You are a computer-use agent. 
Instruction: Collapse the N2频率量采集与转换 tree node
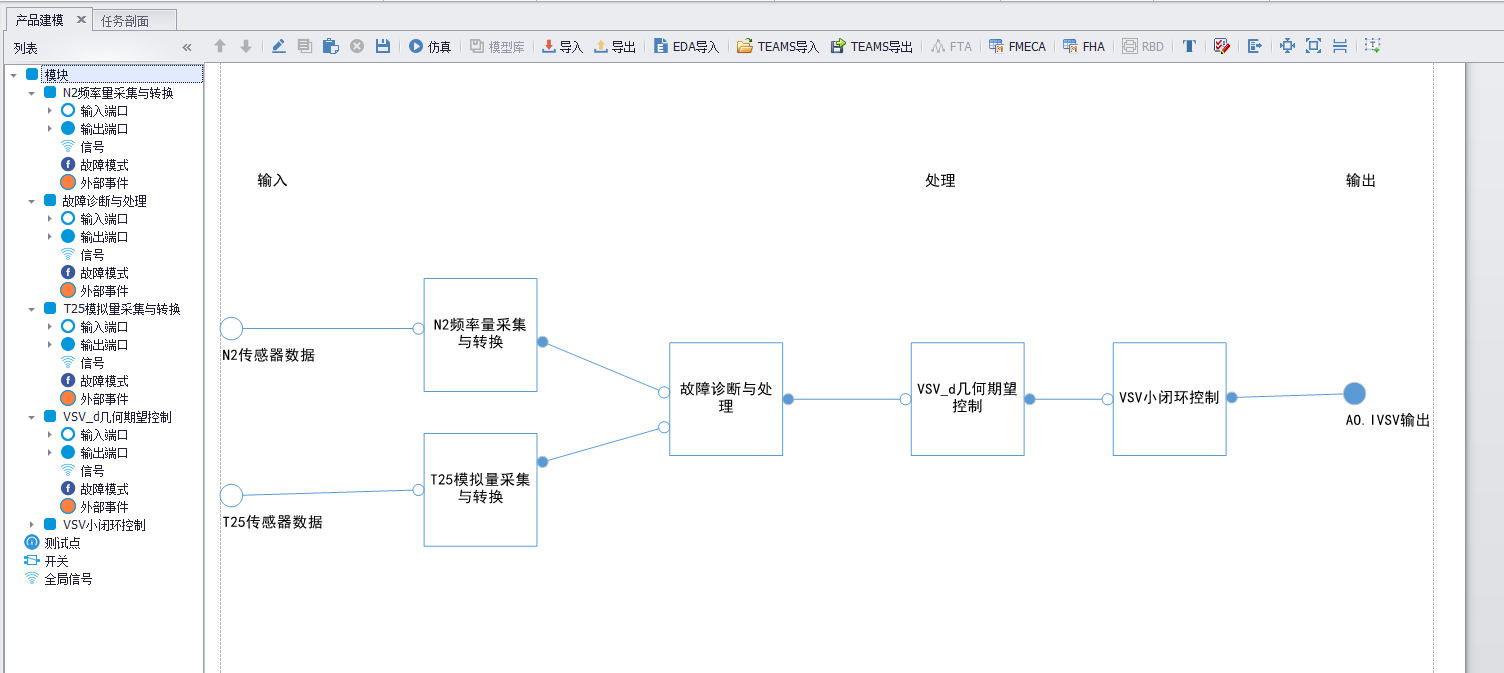pos(31,93)
